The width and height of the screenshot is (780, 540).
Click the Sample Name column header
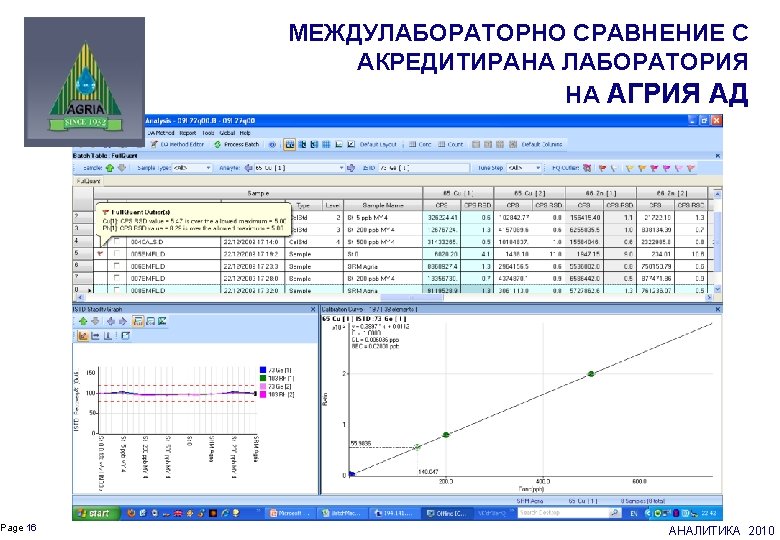(383, 205)
